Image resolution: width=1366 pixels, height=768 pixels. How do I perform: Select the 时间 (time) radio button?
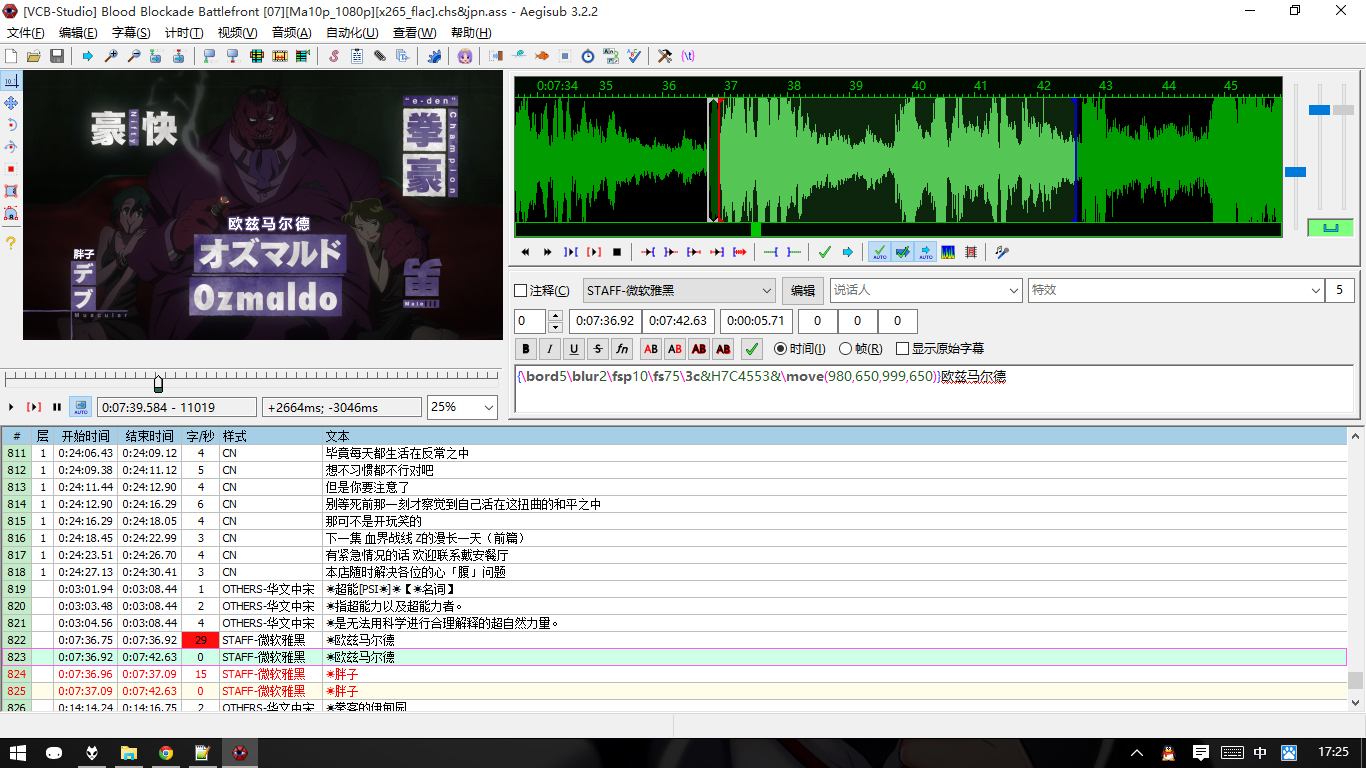(800, 349)
